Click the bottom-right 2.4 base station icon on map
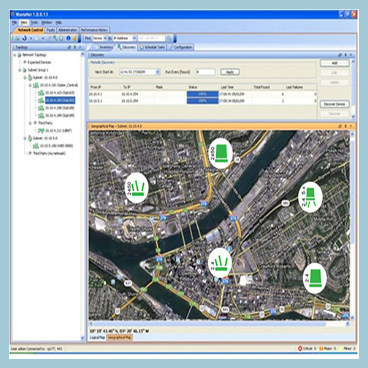368x368 pixels. pyautogui.click(x=314, y=278)
